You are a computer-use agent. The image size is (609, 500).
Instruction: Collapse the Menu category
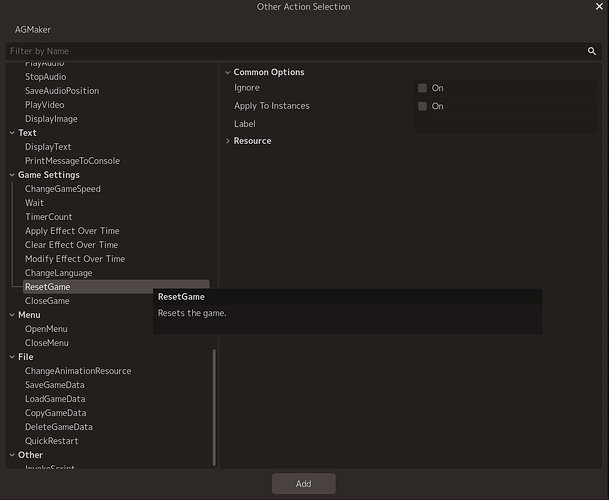12,315
